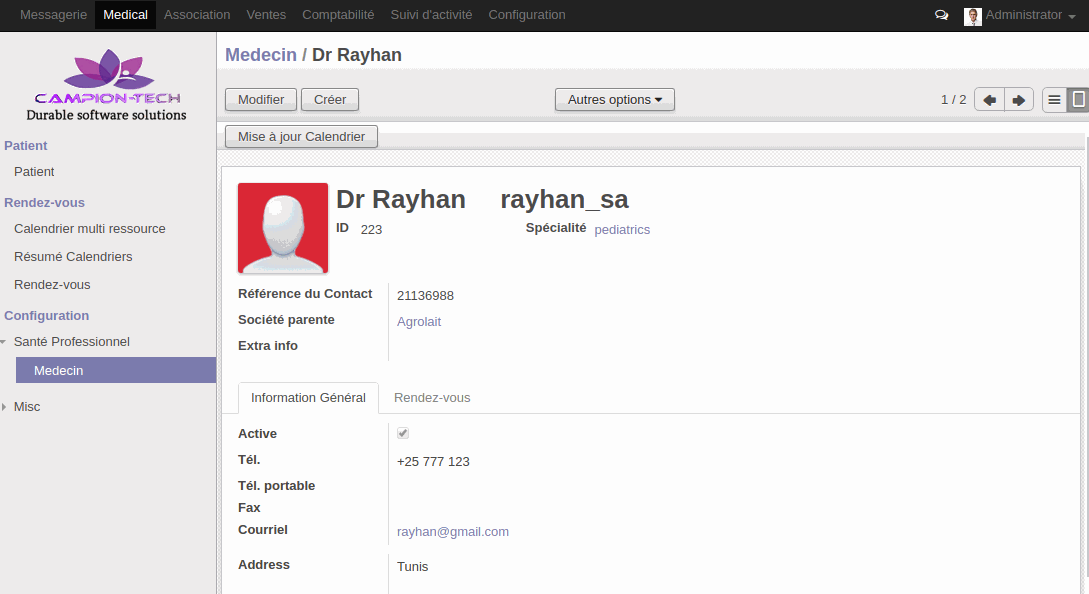
Task: Click the contact reference 21136988
Action: click(425, 295)
